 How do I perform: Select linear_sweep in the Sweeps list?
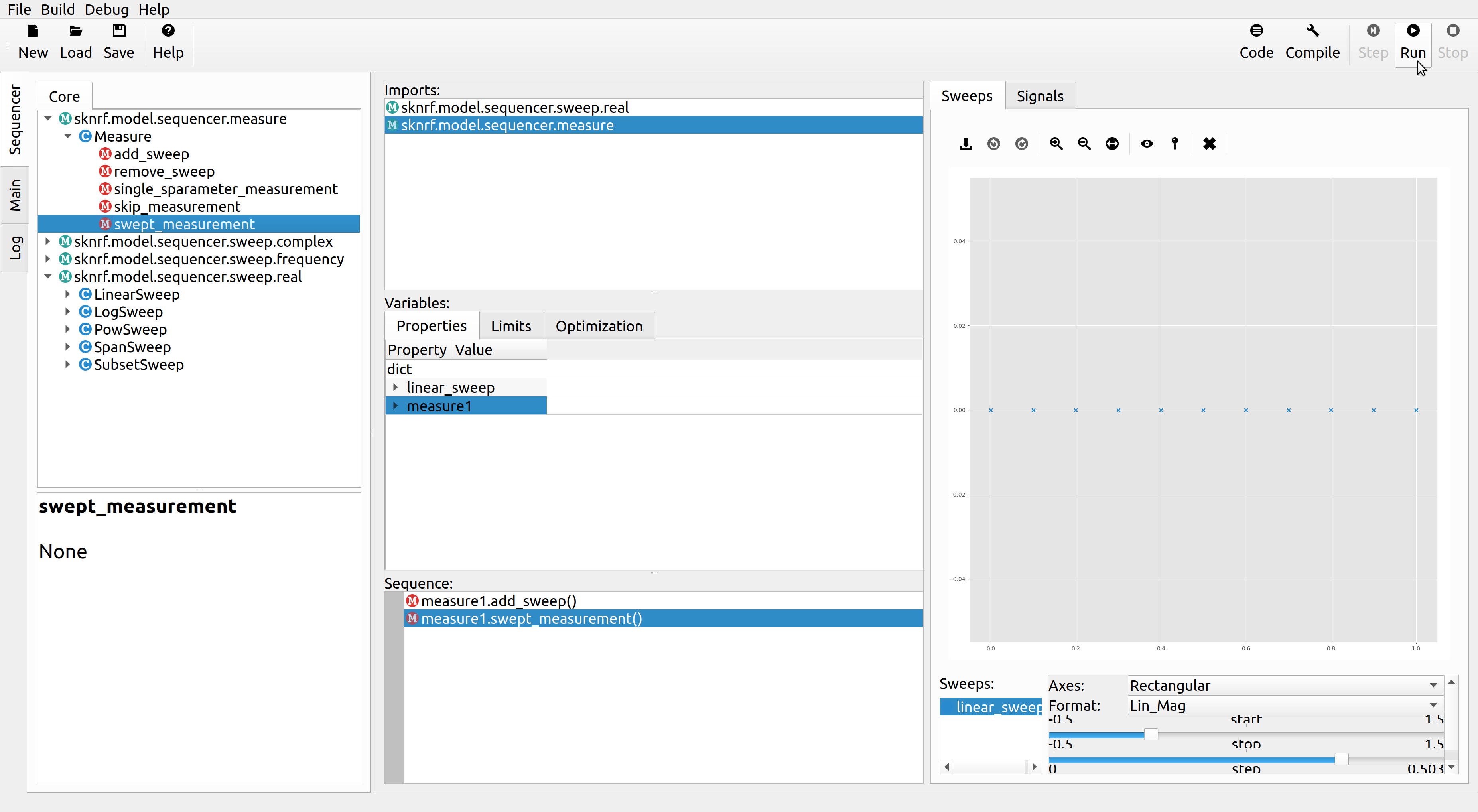(991, 707)
